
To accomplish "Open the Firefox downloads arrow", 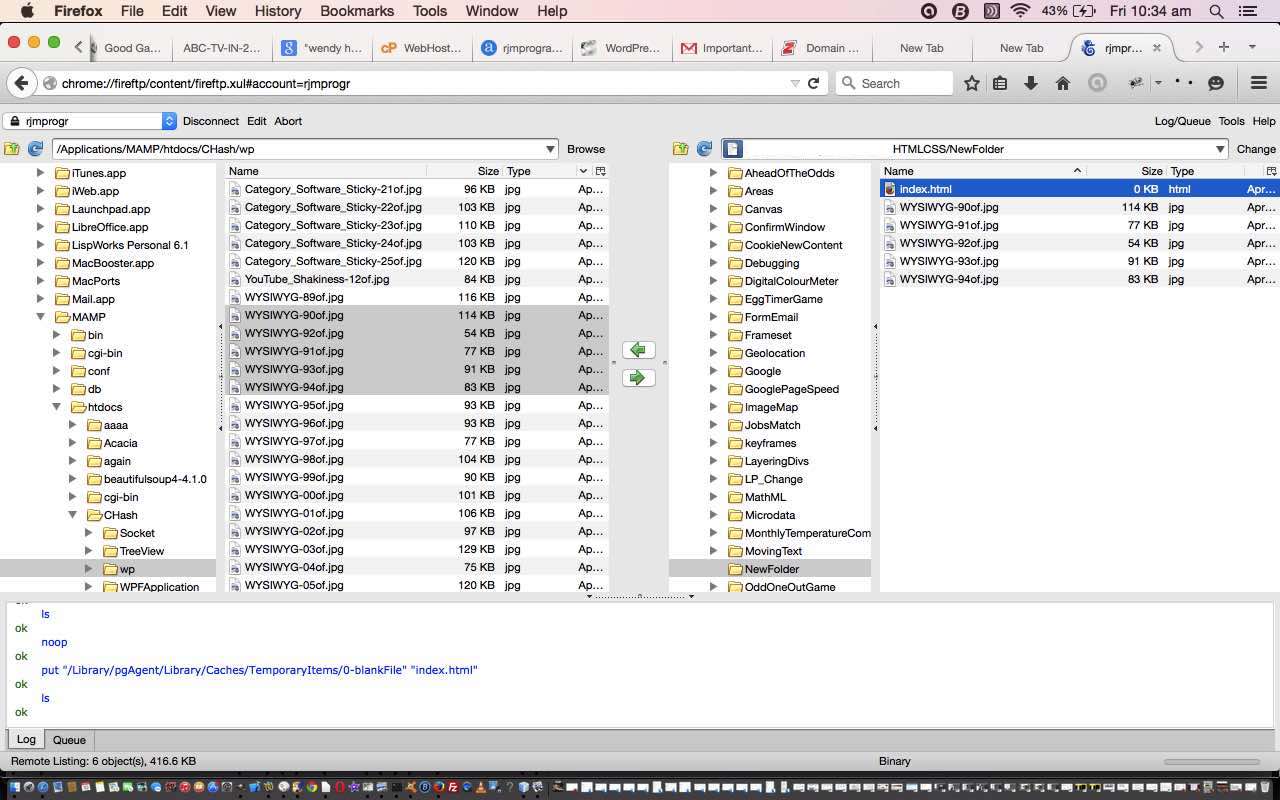I will pos(1031,83).
